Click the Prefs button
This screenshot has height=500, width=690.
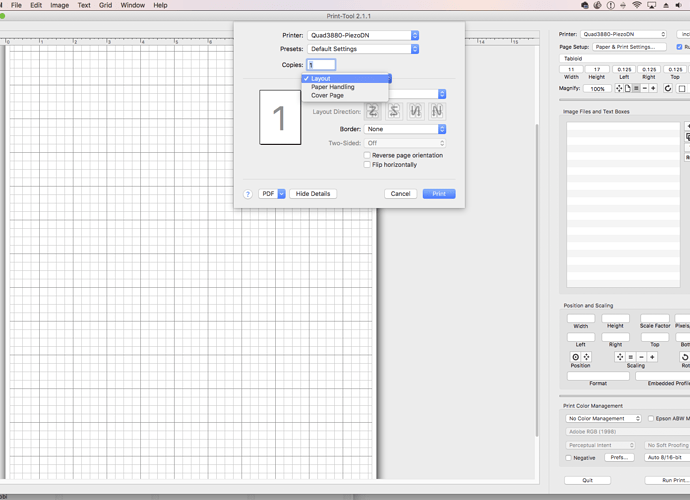coord(619,457)
